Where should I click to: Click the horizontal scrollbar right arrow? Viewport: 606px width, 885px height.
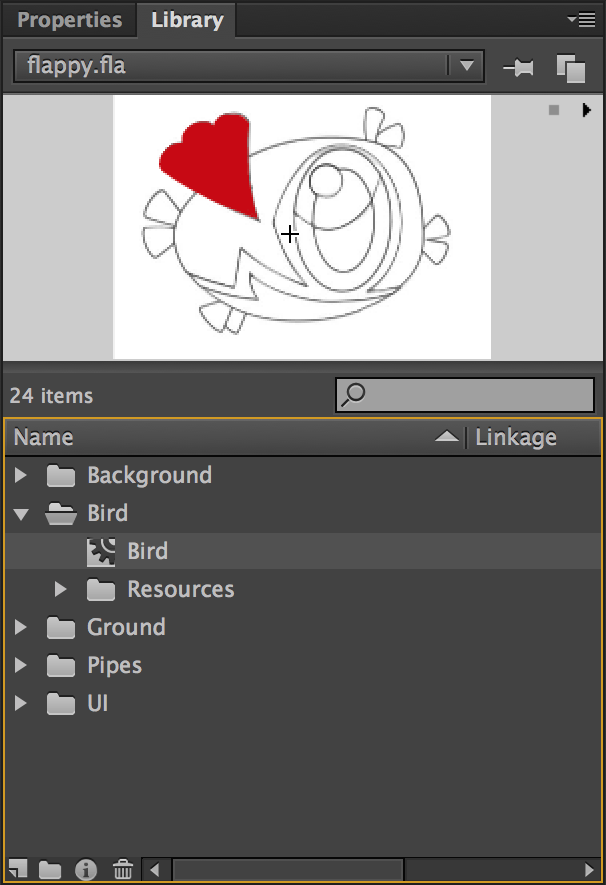pos(590,869)
